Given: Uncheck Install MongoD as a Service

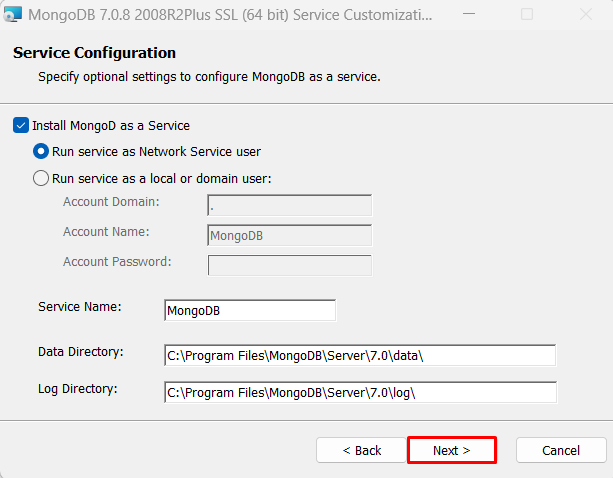Looking at the screenshot, I should pos(21,126).
